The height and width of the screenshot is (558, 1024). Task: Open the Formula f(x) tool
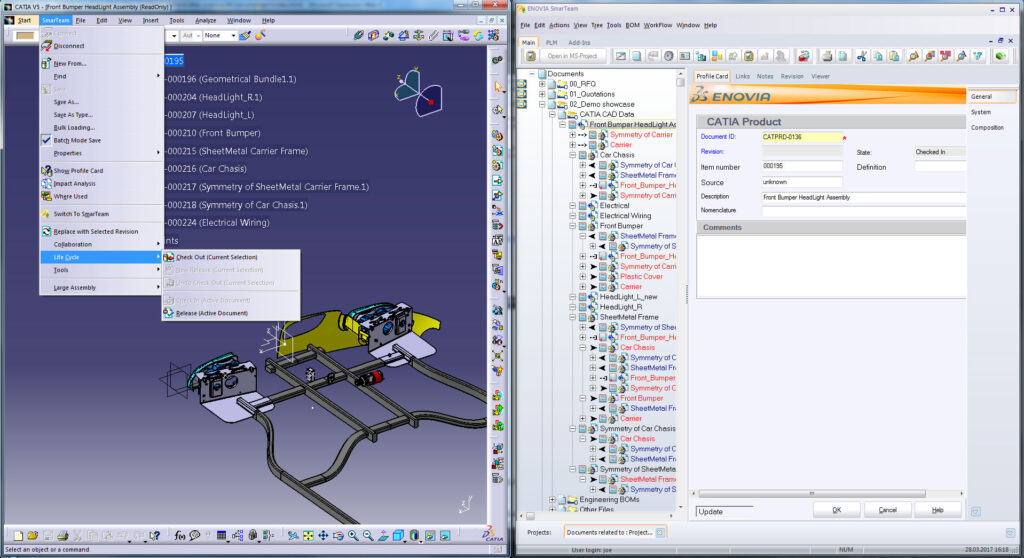(180, 536)
